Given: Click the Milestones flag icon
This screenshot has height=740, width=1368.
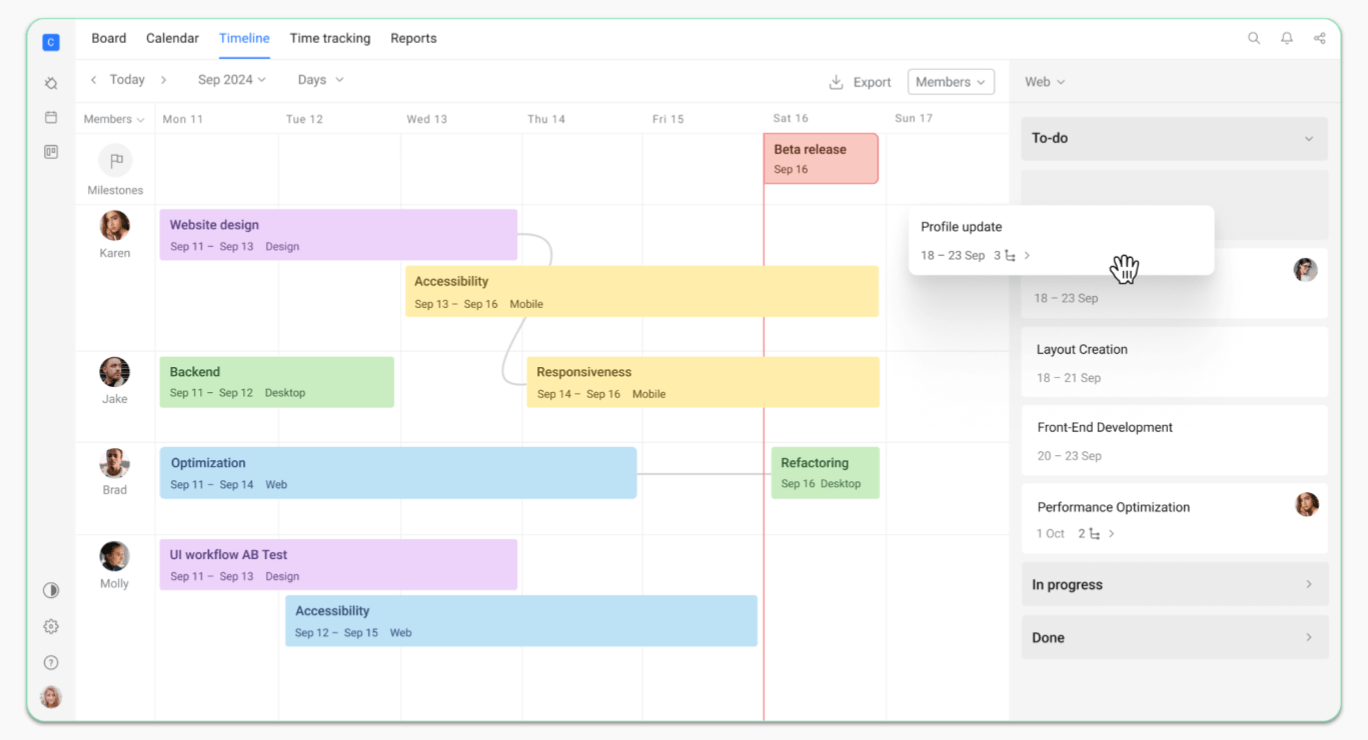Looking at the screenshot, I should pyautogui.click(x=116, y=160).
